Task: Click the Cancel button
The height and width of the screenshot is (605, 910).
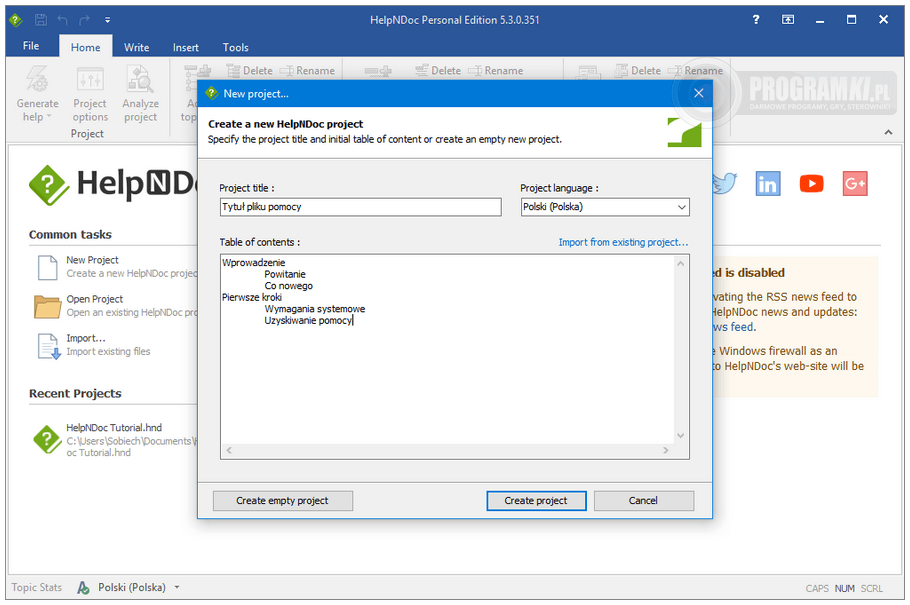Action: tap(644, 500)
